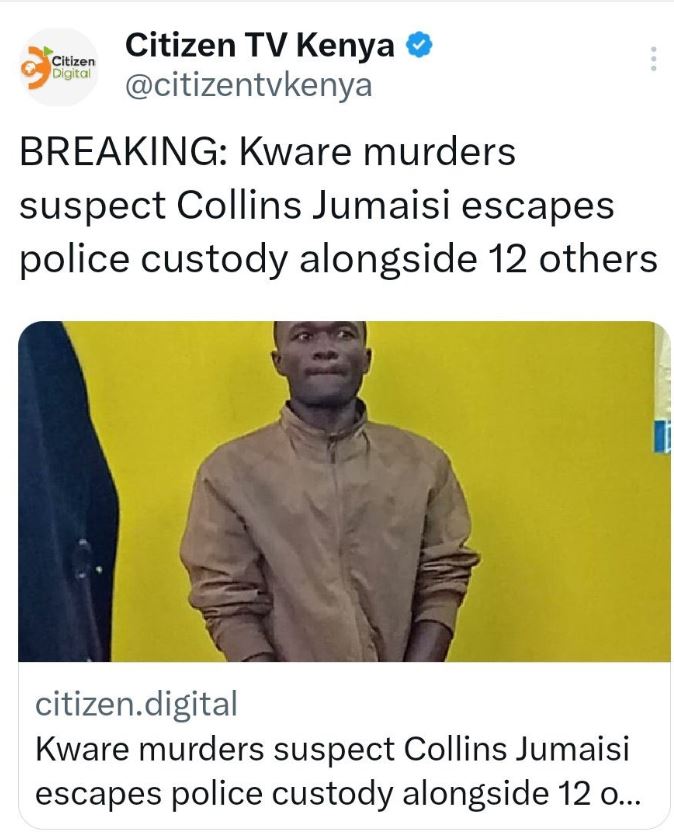Click the orange Citizen logo symbol
This screenshot has width=674, height=836.
click(36, 67)
